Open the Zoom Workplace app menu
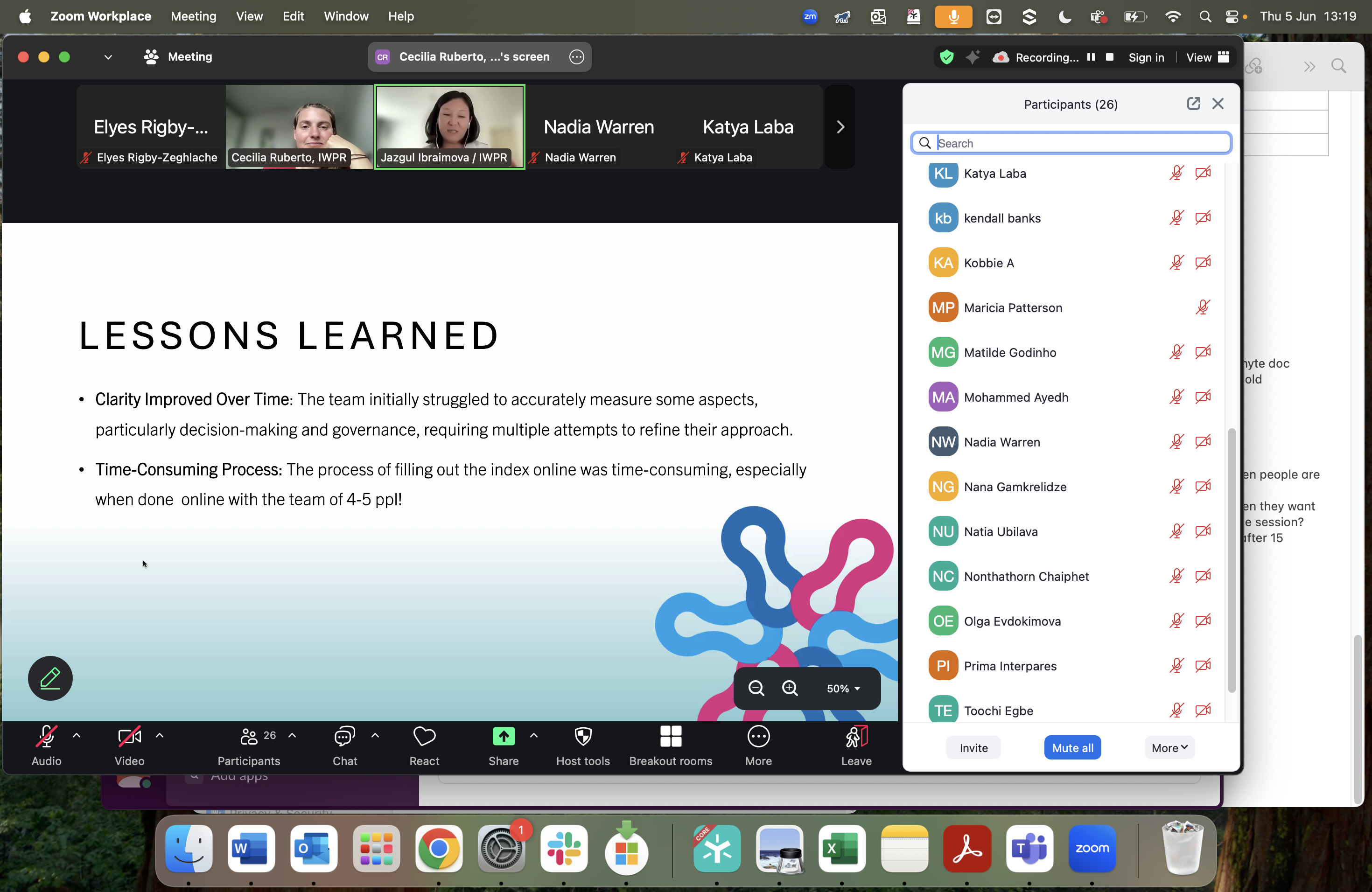 coord(101,16)
